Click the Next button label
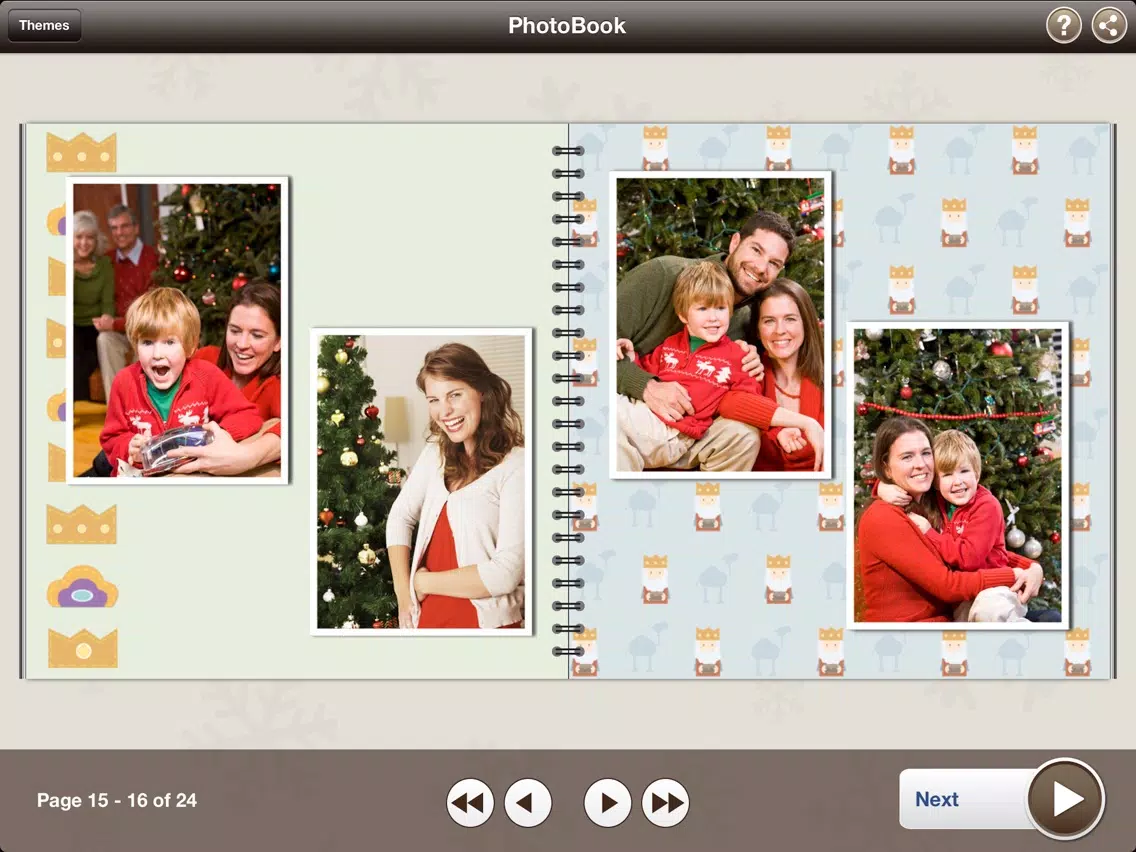This screenshot has height=852, width=1136. click(x=937, y=799)
